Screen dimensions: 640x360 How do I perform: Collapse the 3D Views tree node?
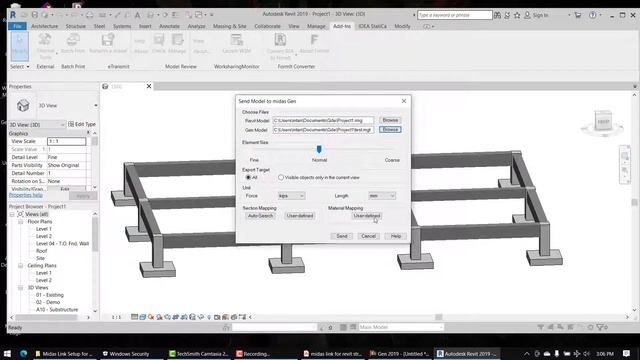20,288
